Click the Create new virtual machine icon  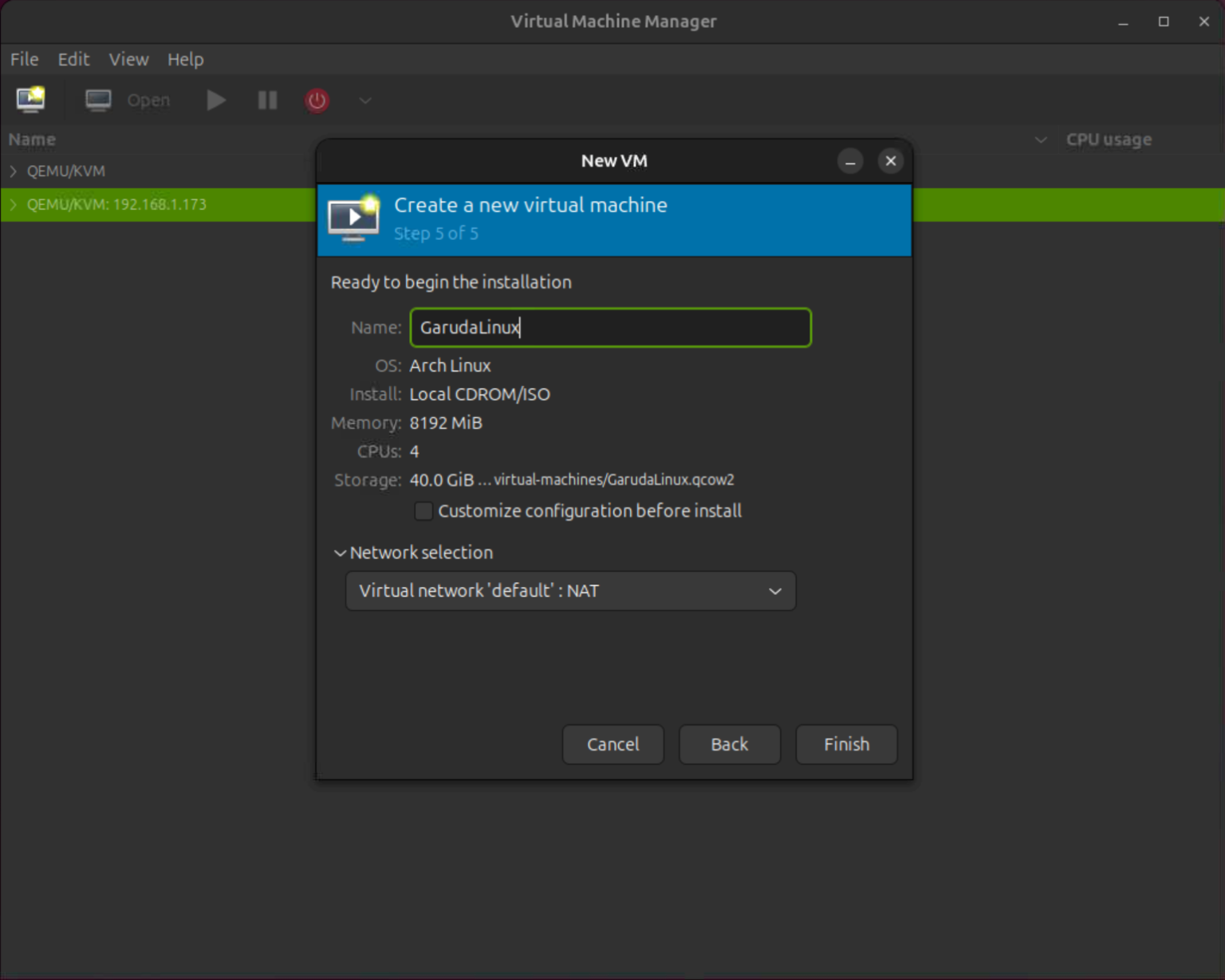coord(30,100)
